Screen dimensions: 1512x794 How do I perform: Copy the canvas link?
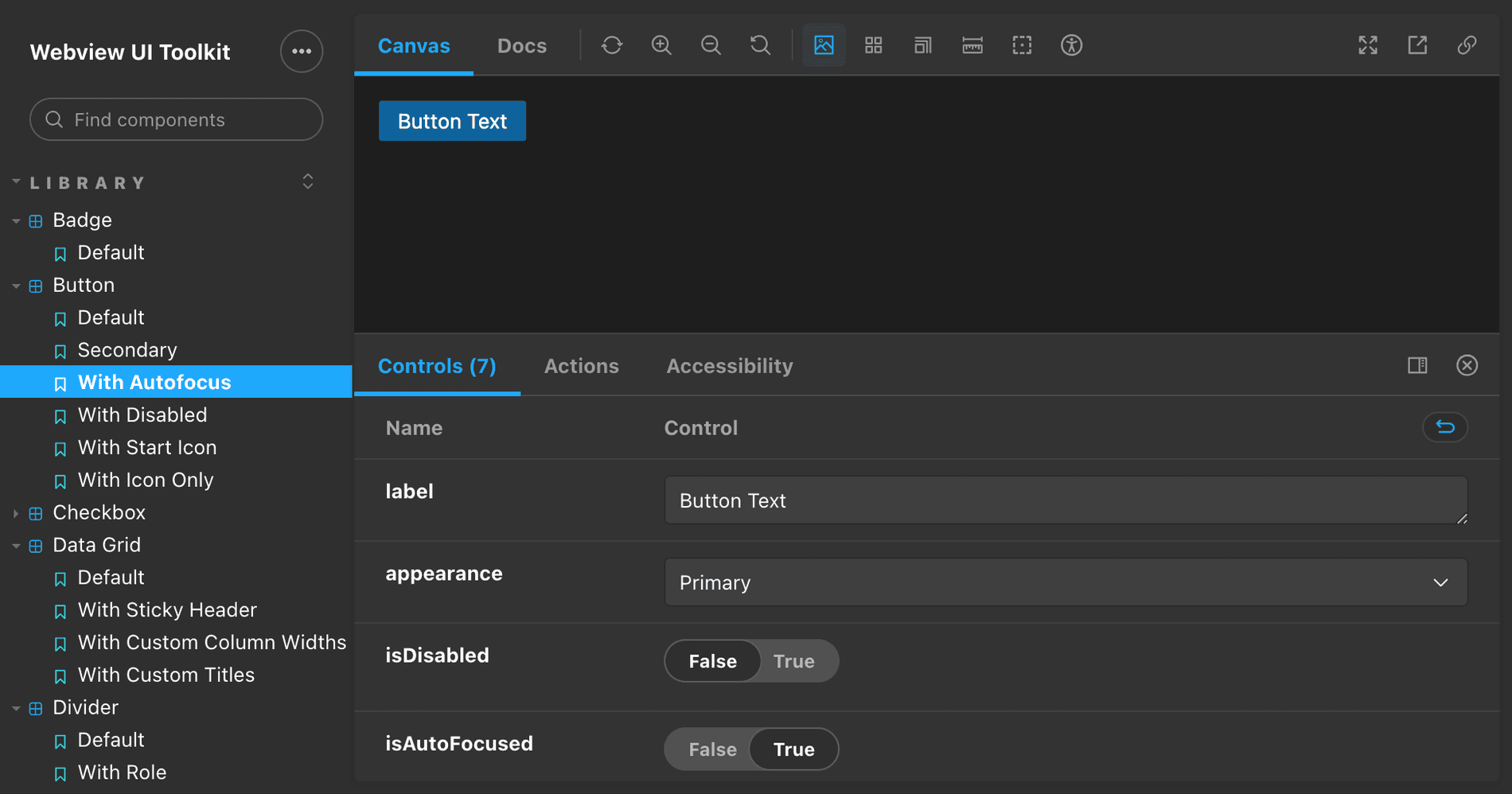[x=1467, y=45]
